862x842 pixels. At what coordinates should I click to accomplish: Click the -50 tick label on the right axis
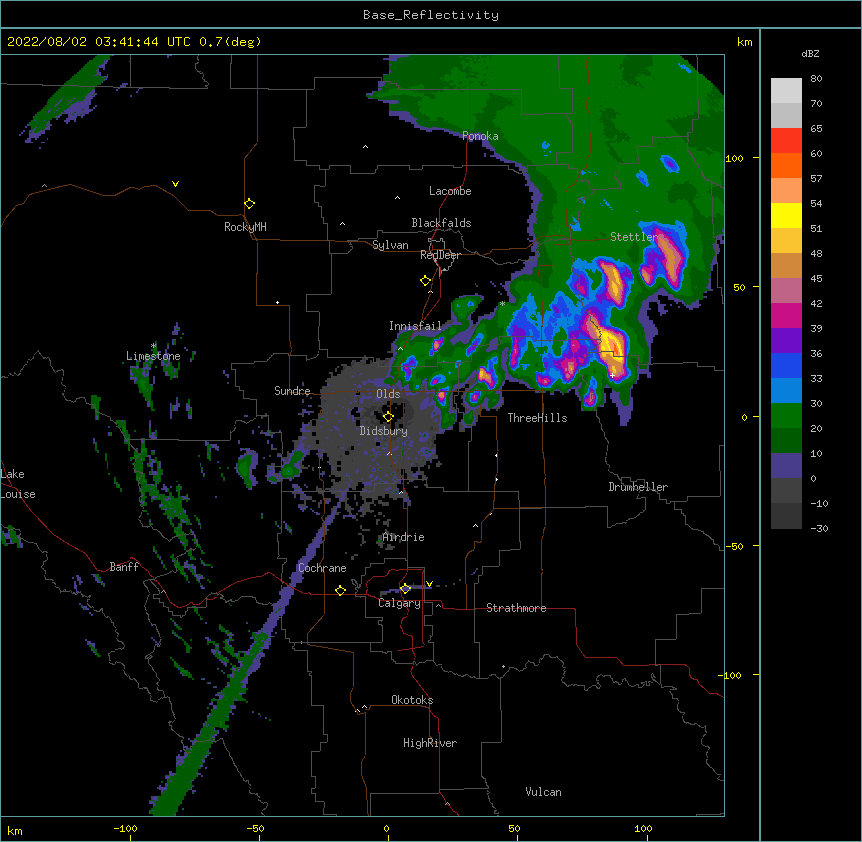click(x=734, y=546)
